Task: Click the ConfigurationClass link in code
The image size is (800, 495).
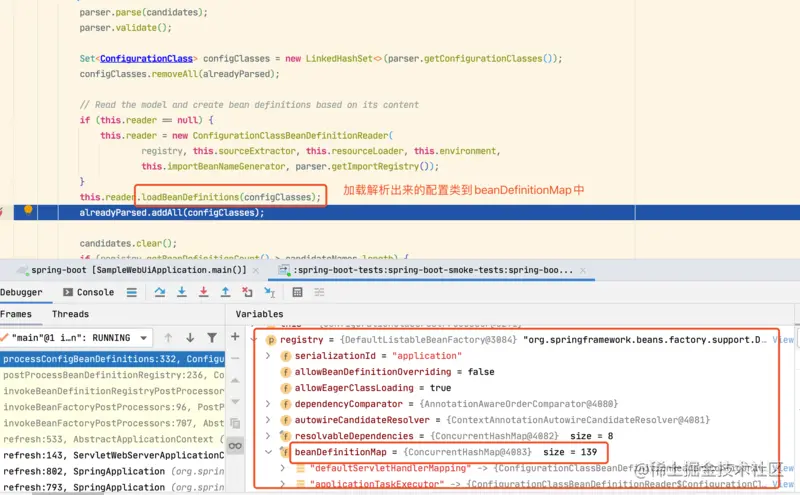Action: tap(146, 59)
